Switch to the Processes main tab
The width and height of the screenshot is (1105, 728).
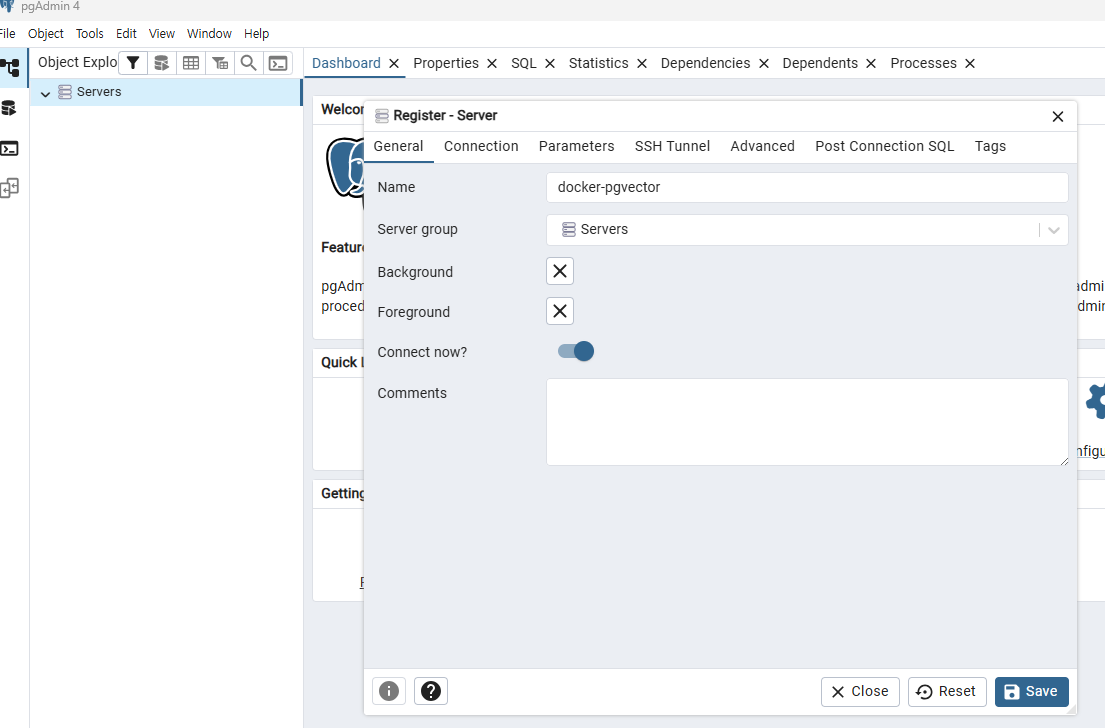click(x=923, y=63)
